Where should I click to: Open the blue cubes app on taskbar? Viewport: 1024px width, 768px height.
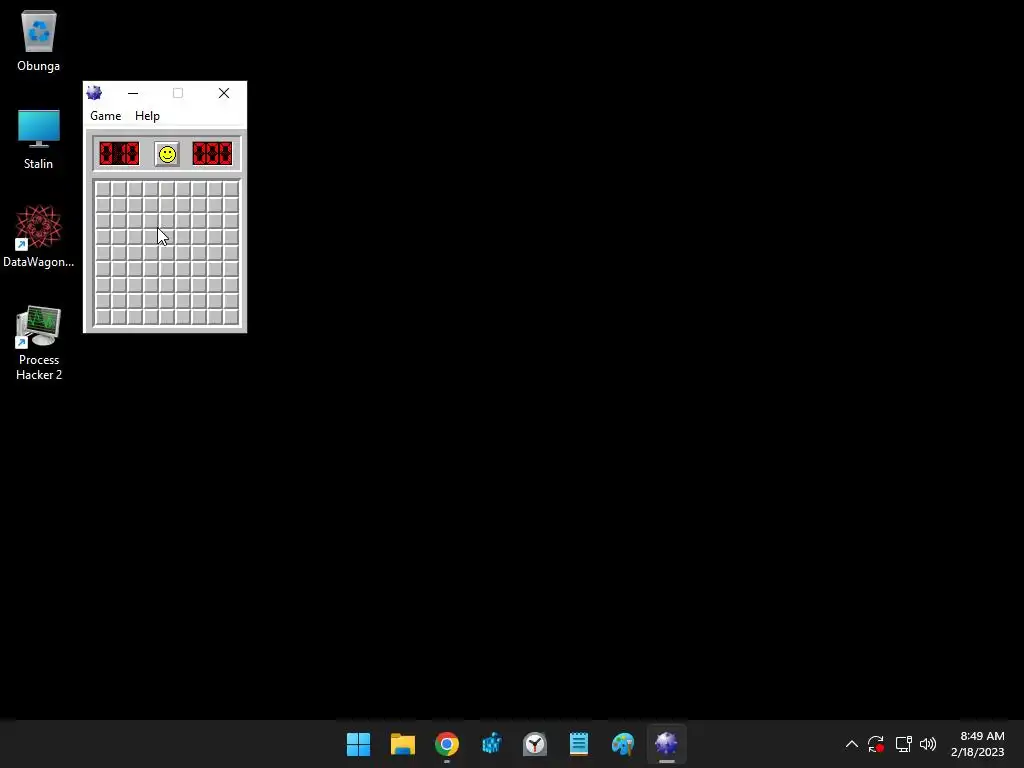pos(491,744)
